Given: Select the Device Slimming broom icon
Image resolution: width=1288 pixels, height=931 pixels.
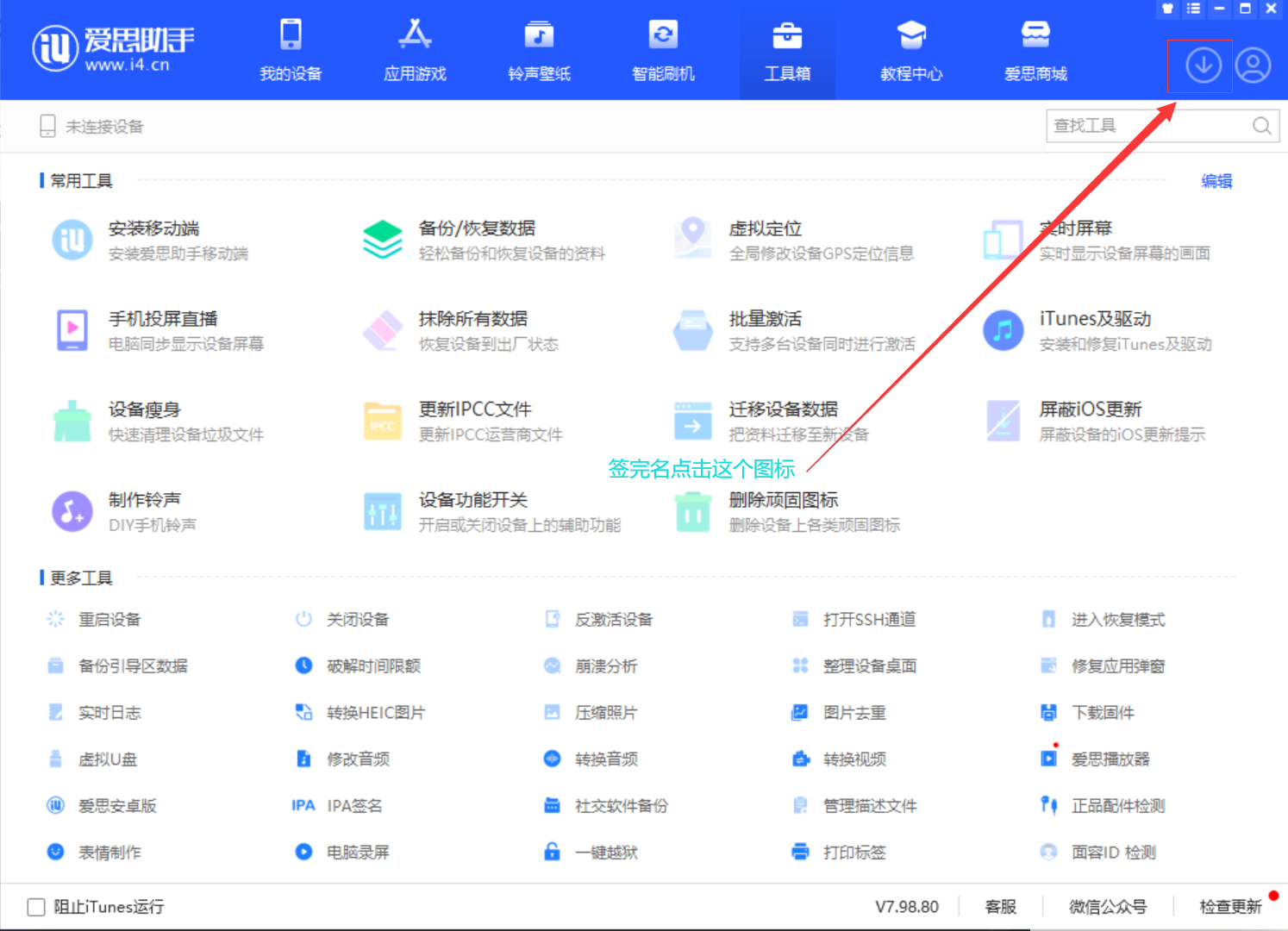Looking at the screenshot, I should (72, 421).
